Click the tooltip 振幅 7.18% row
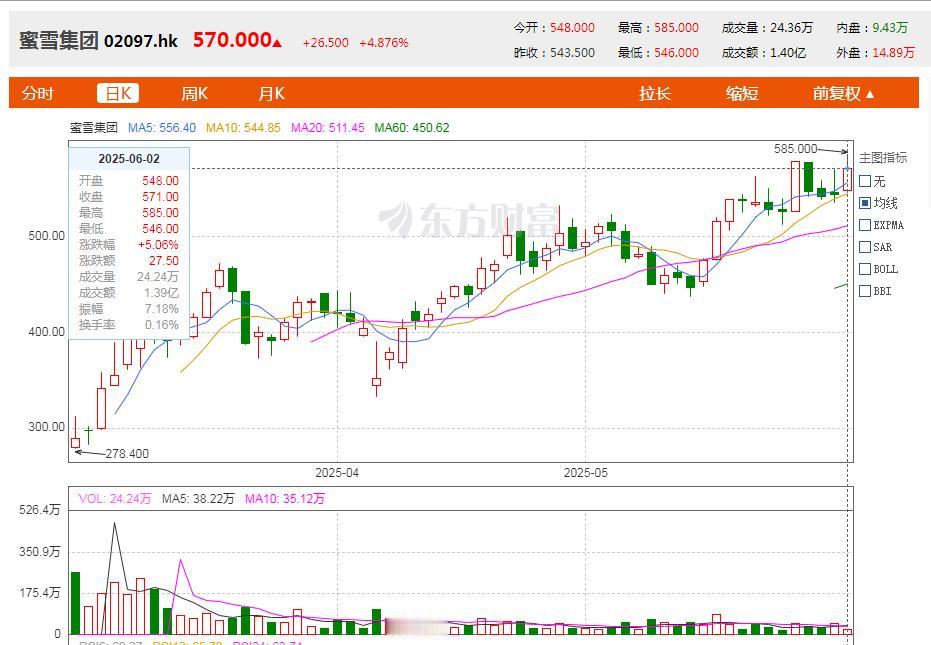This screenshot has width=931, height=645. 129,309
